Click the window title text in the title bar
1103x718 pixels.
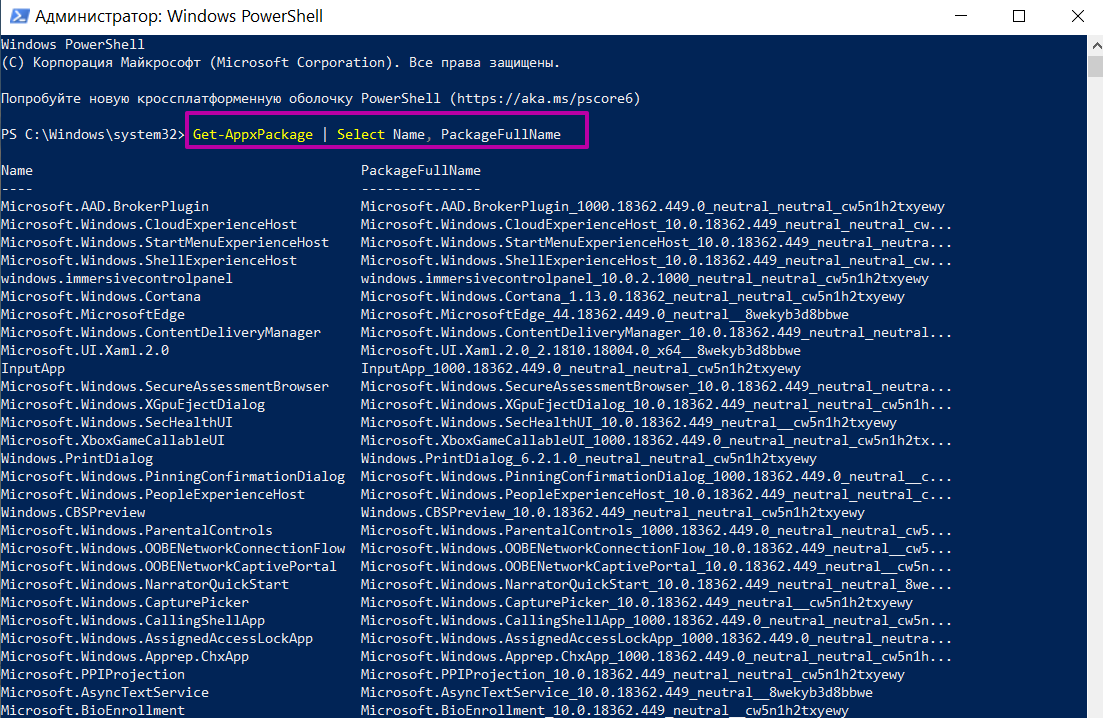tap(179, 16)
